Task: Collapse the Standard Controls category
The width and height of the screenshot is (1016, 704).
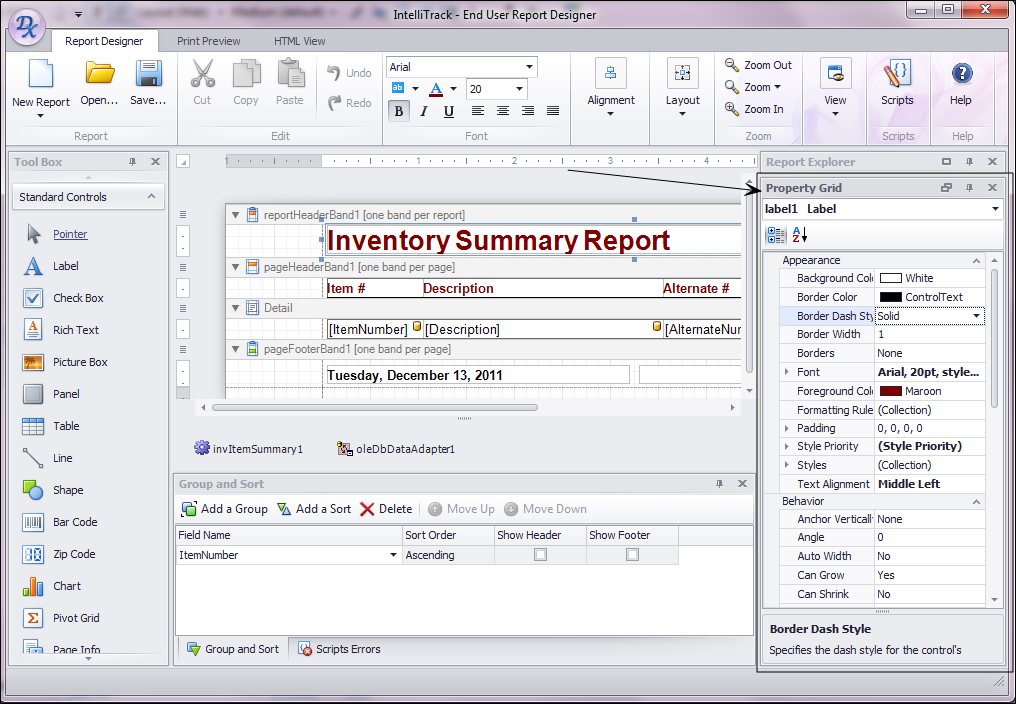Action: click(x=152, y=196)
